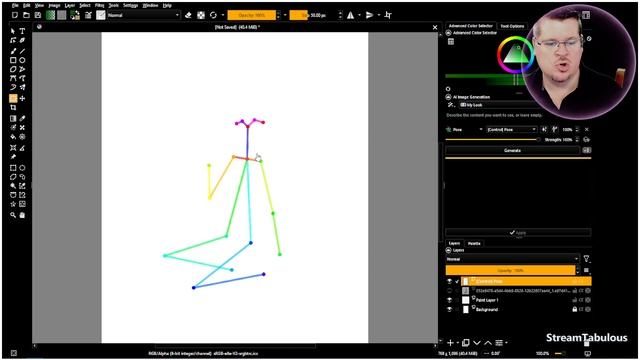Reload original brush preset
640x360 pixels.
point(213,15)
